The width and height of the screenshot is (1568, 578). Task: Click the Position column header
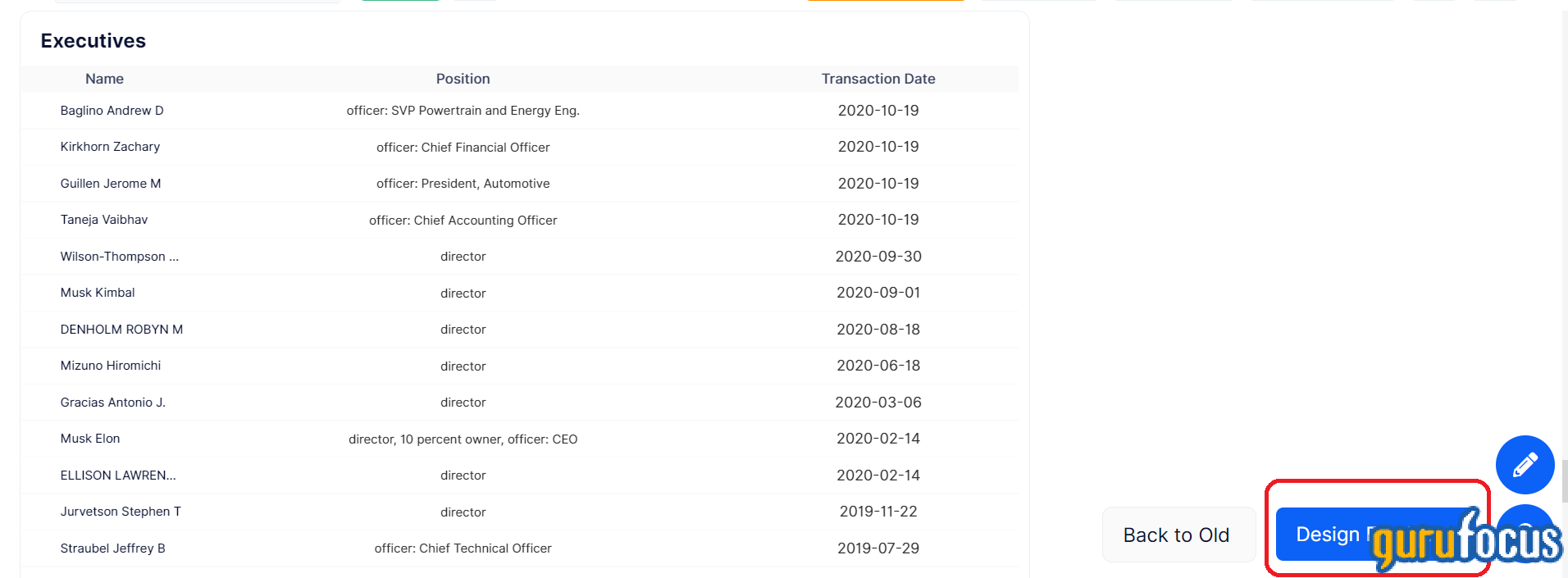(x=463, y=79)
